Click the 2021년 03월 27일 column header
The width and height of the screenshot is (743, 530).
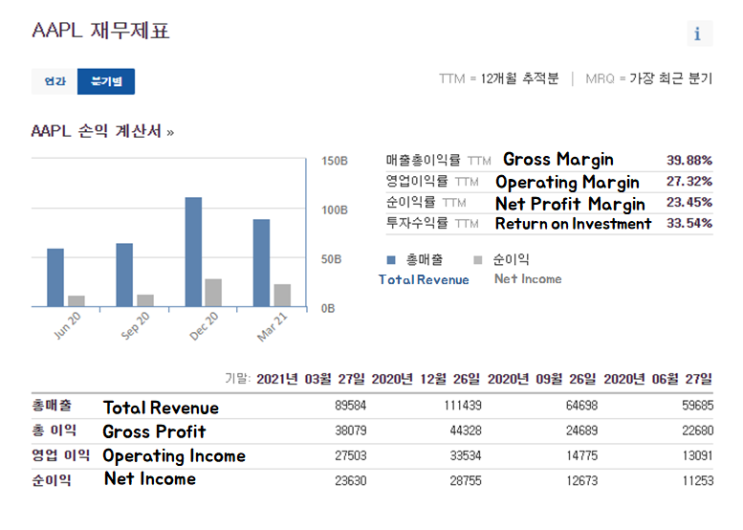click(x=311, y=379)
